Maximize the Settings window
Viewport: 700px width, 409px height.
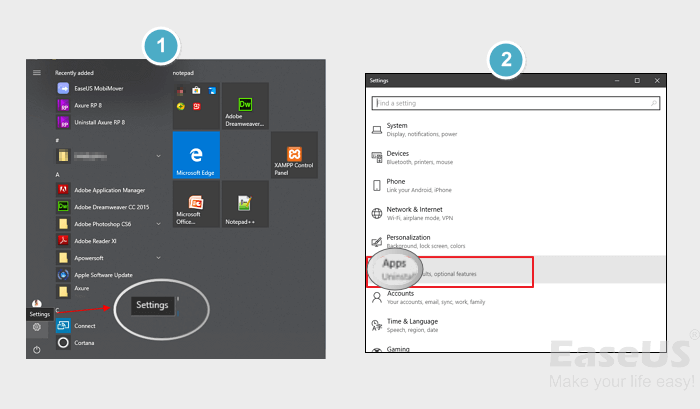coord(637,80)
